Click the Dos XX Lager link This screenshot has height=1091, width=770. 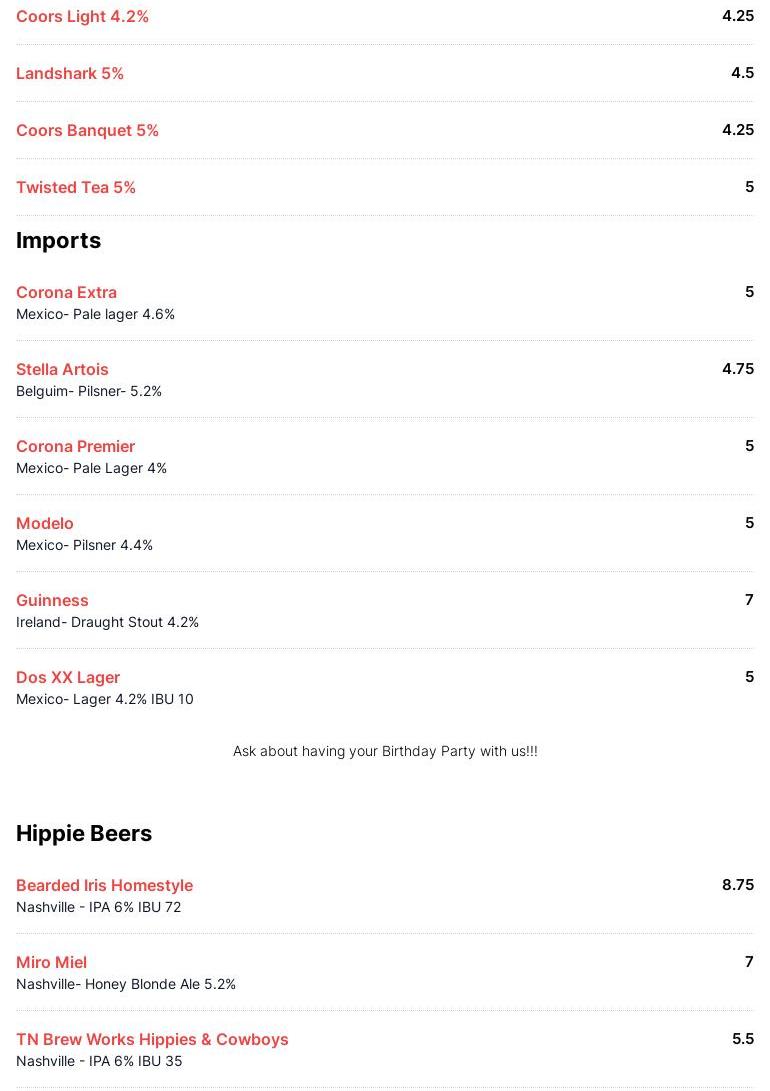[x=68, y=678]
